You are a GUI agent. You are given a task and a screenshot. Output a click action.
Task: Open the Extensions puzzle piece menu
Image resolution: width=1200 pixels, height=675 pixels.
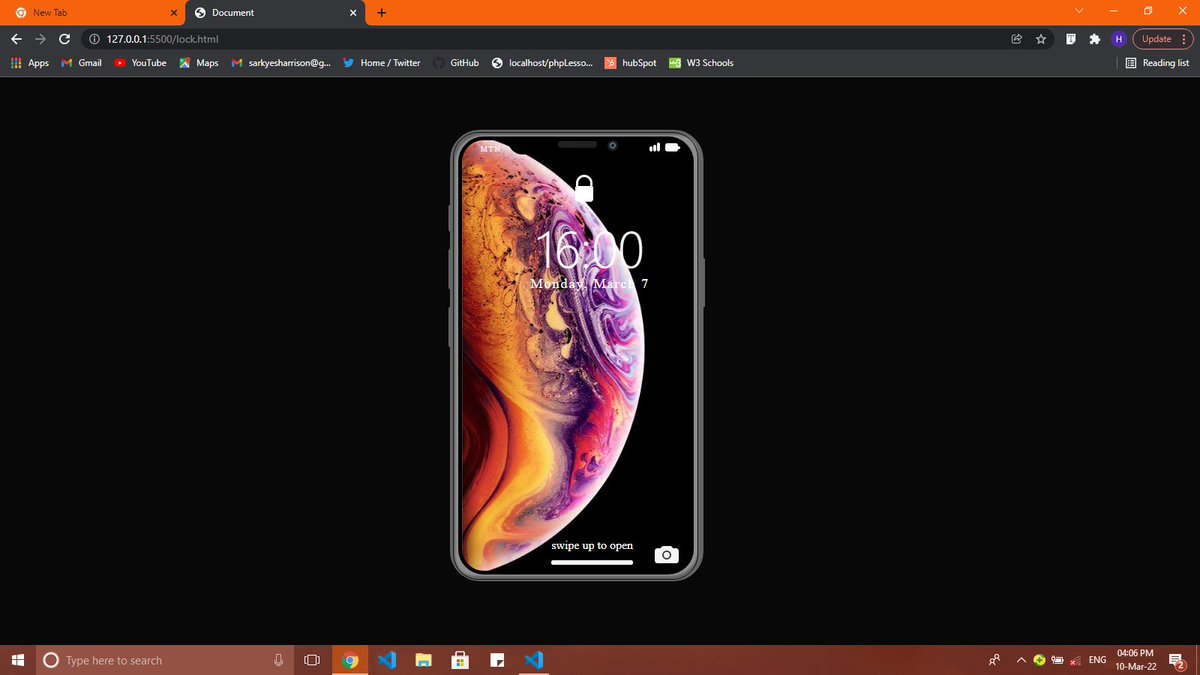[x=1094, y=39]
